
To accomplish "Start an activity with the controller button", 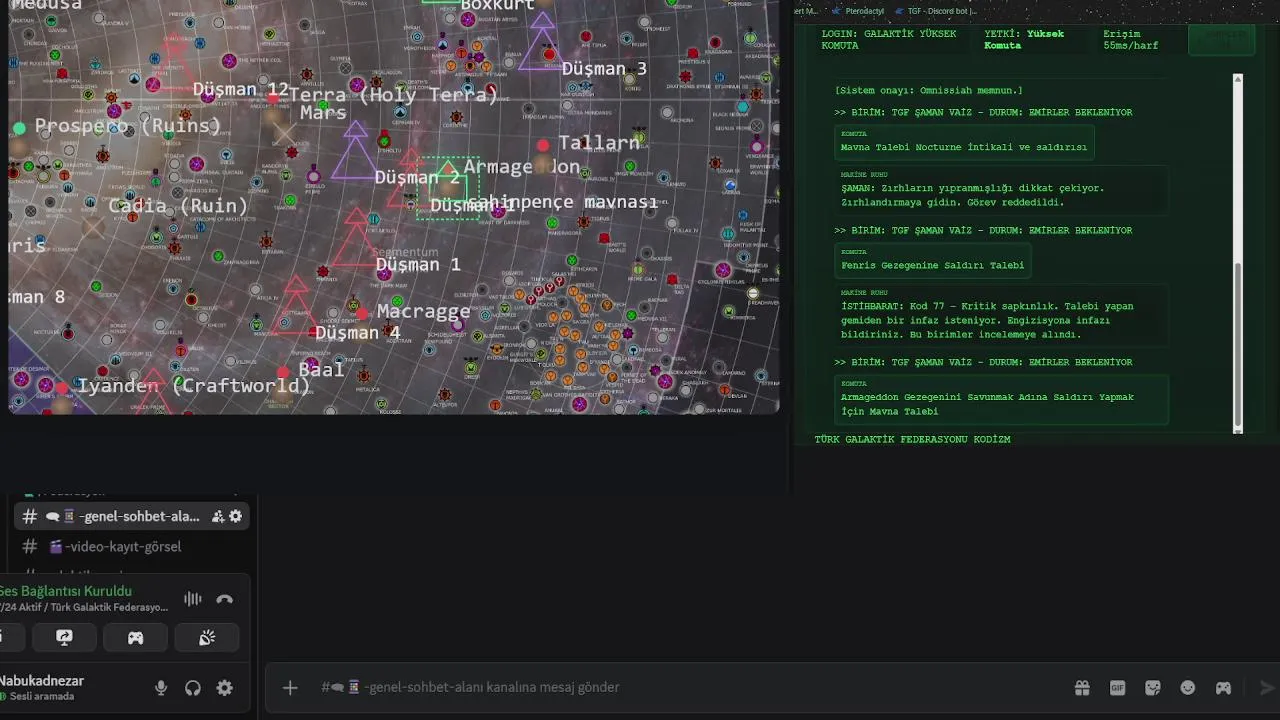I will point(135,637).
